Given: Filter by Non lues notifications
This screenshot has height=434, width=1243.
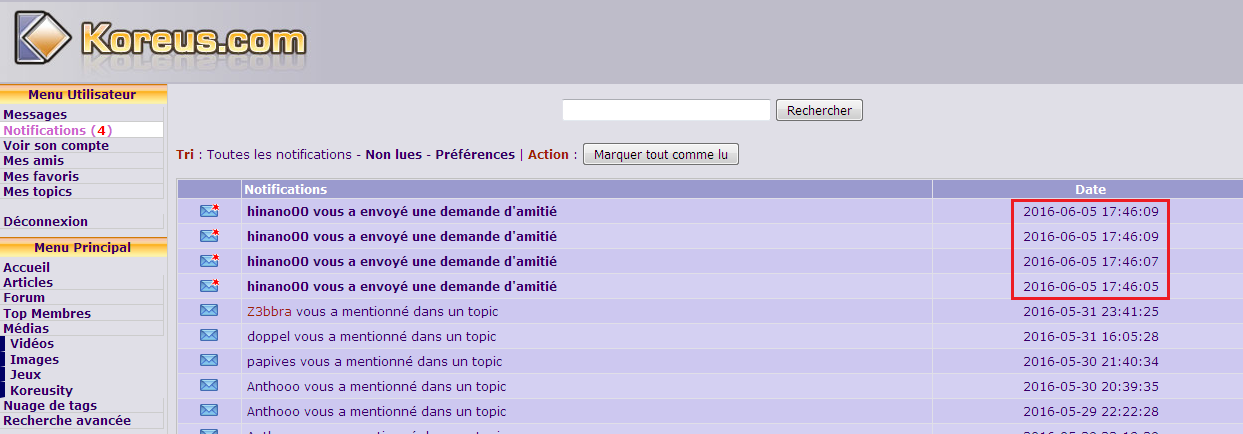Looking at the screenshot, I should click(x=392, y=155).
